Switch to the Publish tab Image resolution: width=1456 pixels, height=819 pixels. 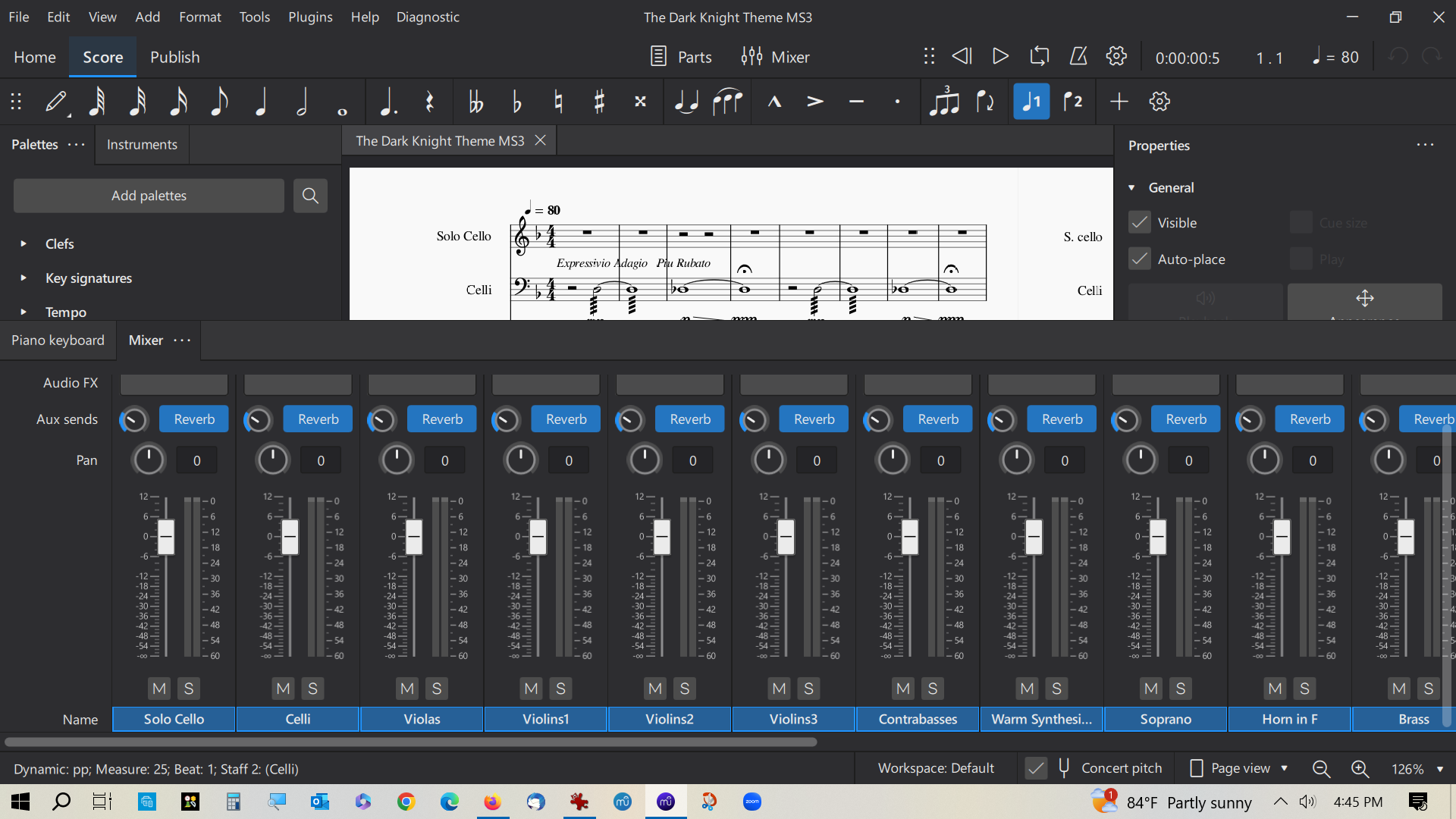point(174,56)
